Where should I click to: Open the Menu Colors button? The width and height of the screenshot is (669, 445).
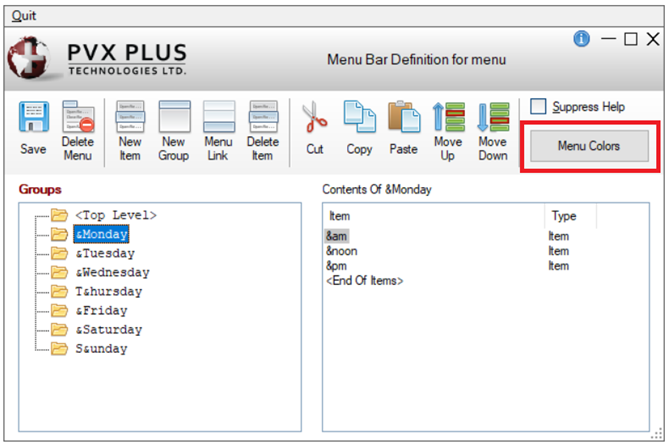point(589,146)
